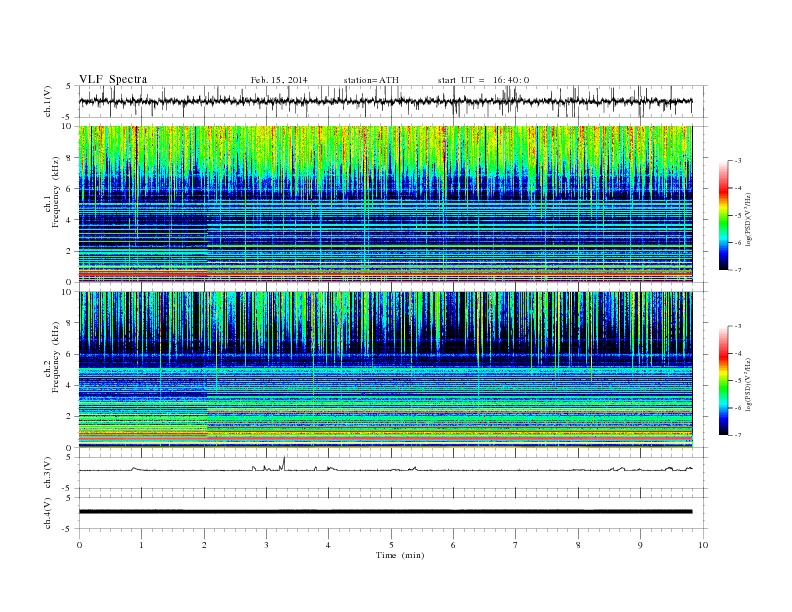The image size is (792, 612).
Task: Click the "-3" label on the ch.1 colorbar
Action: tap(738, 161)
